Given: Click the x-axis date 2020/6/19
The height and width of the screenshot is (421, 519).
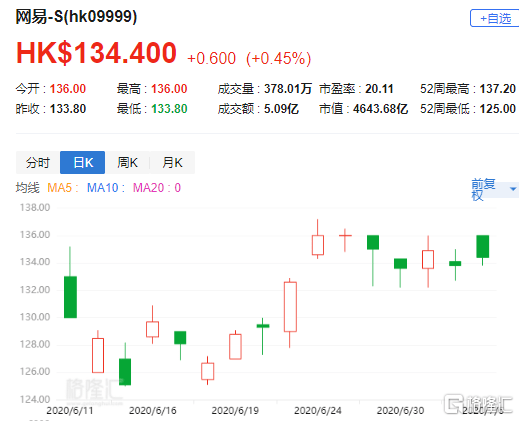Looking at the screenshot, I should pyautogui.click(x=235, y=410).
